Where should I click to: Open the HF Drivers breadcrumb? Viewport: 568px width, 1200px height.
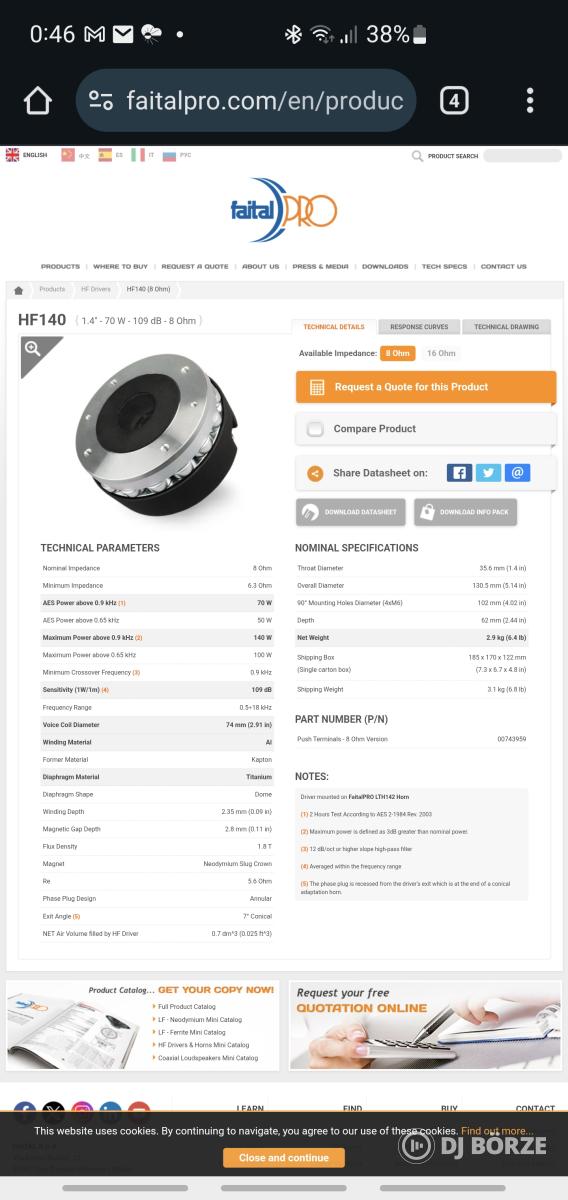pyautogui.click(x=96, y=289)
